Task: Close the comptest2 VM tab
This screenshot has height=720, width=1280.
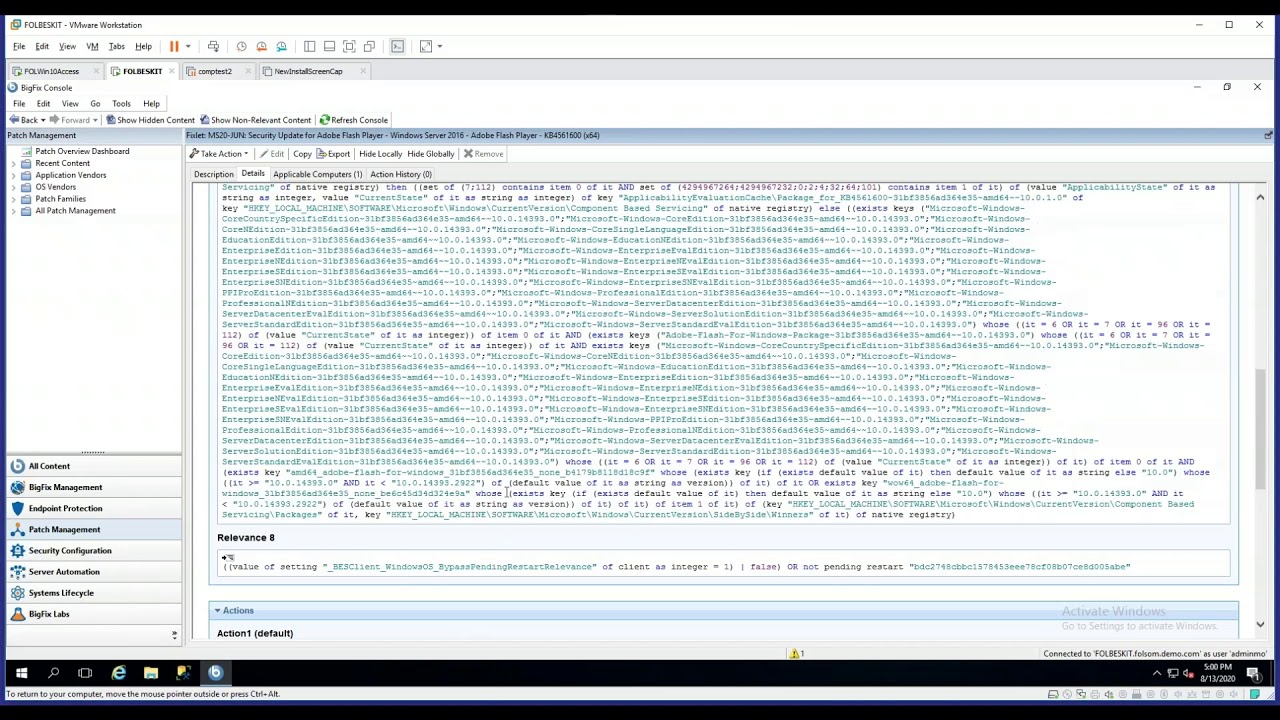Action: click(249, 71)
